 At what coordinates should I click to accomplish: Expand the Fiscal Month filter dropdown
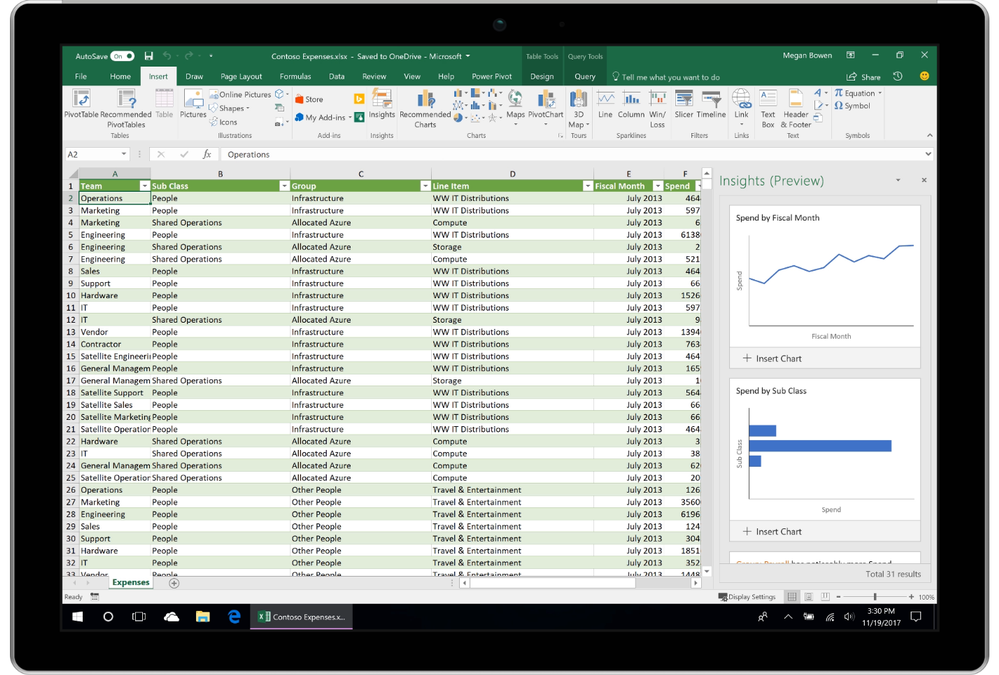tap(658, 186)
